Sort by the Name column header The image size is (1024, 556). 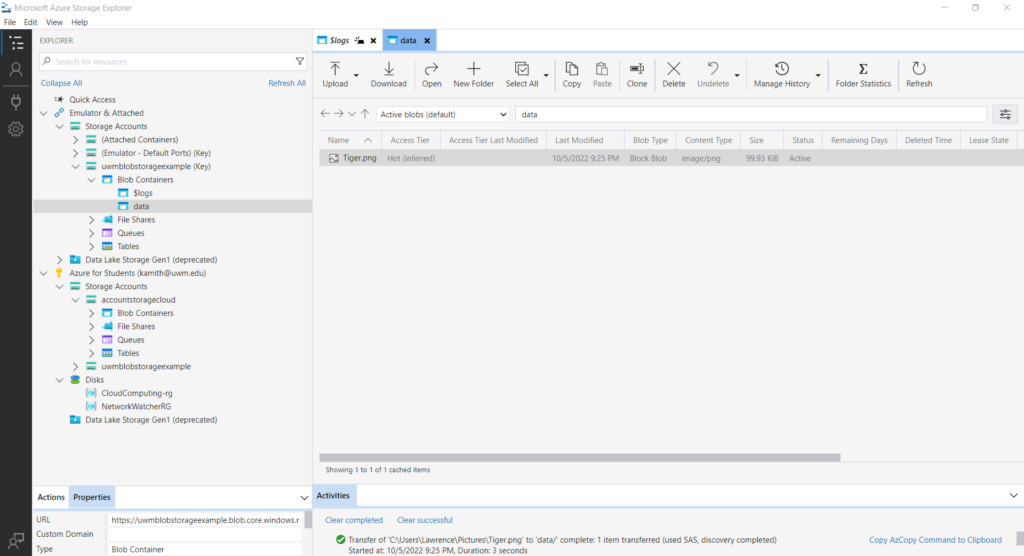pyautogui.click(x=350, y=140)
